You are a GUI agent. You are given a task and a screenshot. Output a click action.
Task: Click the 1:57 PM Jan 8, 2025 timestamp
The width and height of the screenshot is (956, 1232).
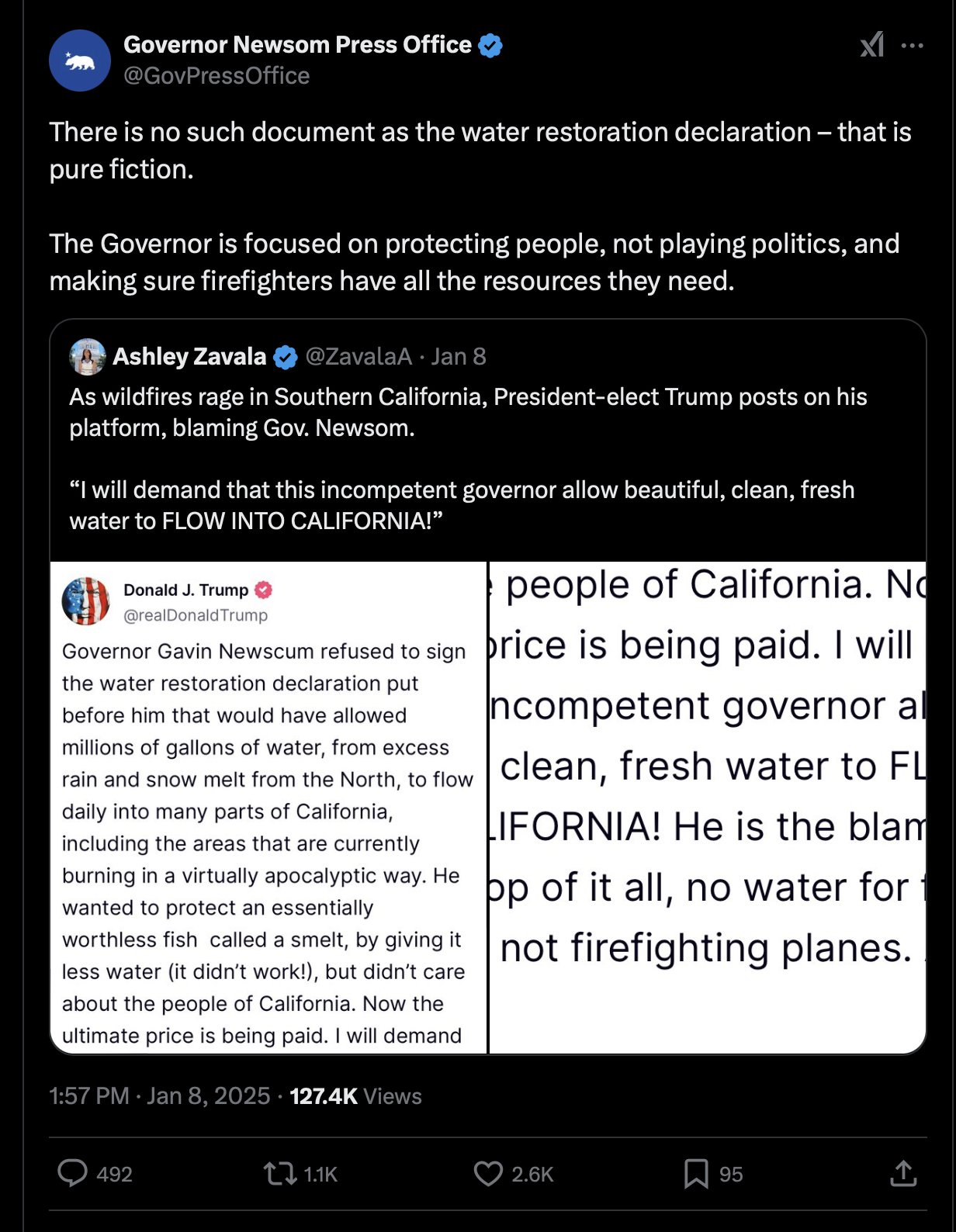point(159,1096)
